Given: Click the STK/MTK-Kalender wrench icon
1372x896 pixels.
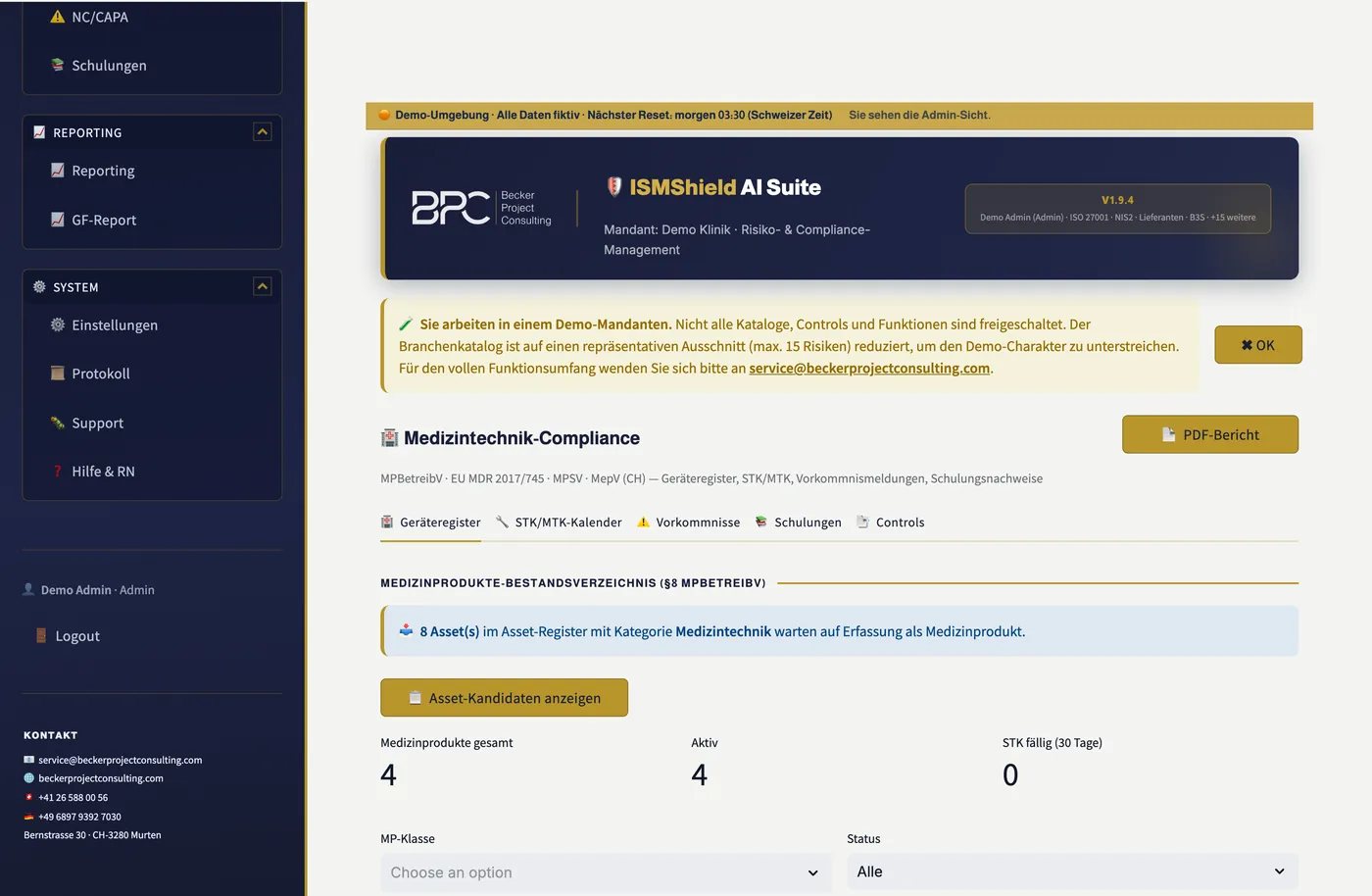Looking at the screenshot, I should click(502, 522).
